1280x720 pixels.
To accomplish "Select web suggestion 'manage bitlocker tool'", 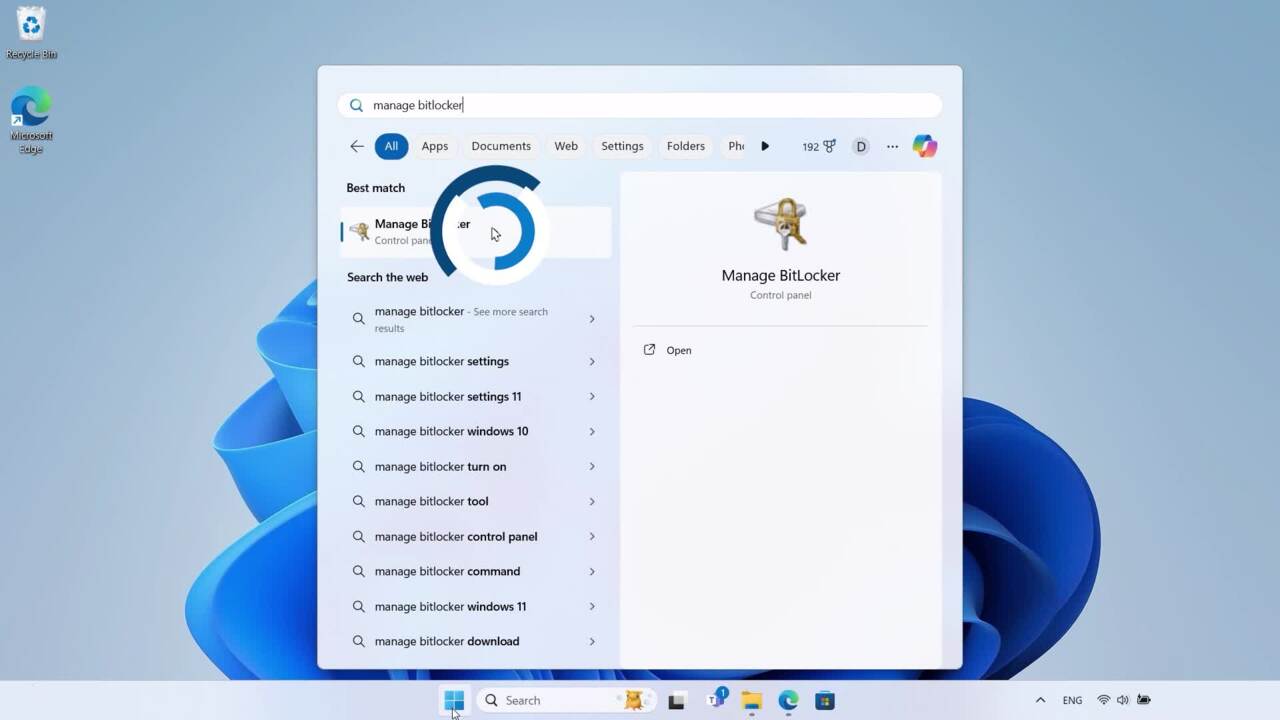I will pos(476,501).
